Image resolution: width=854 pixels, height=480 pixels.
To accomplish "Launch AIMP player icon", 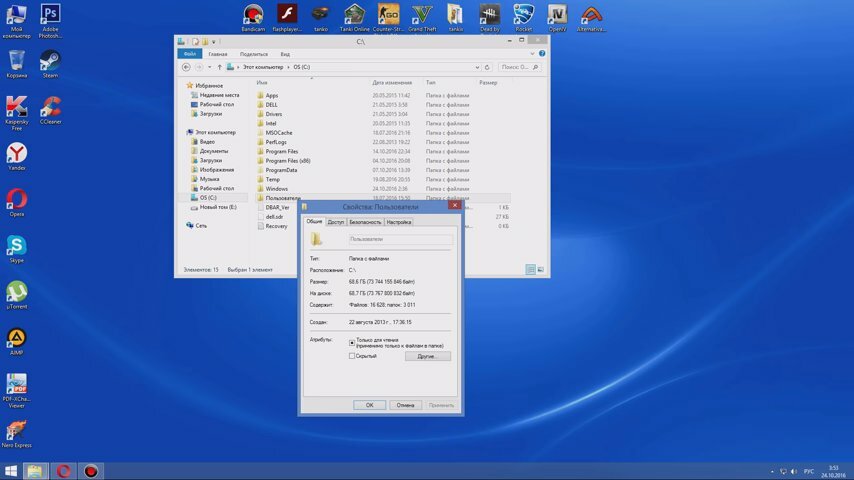I will pyautogui.click(x=16, y=341).
